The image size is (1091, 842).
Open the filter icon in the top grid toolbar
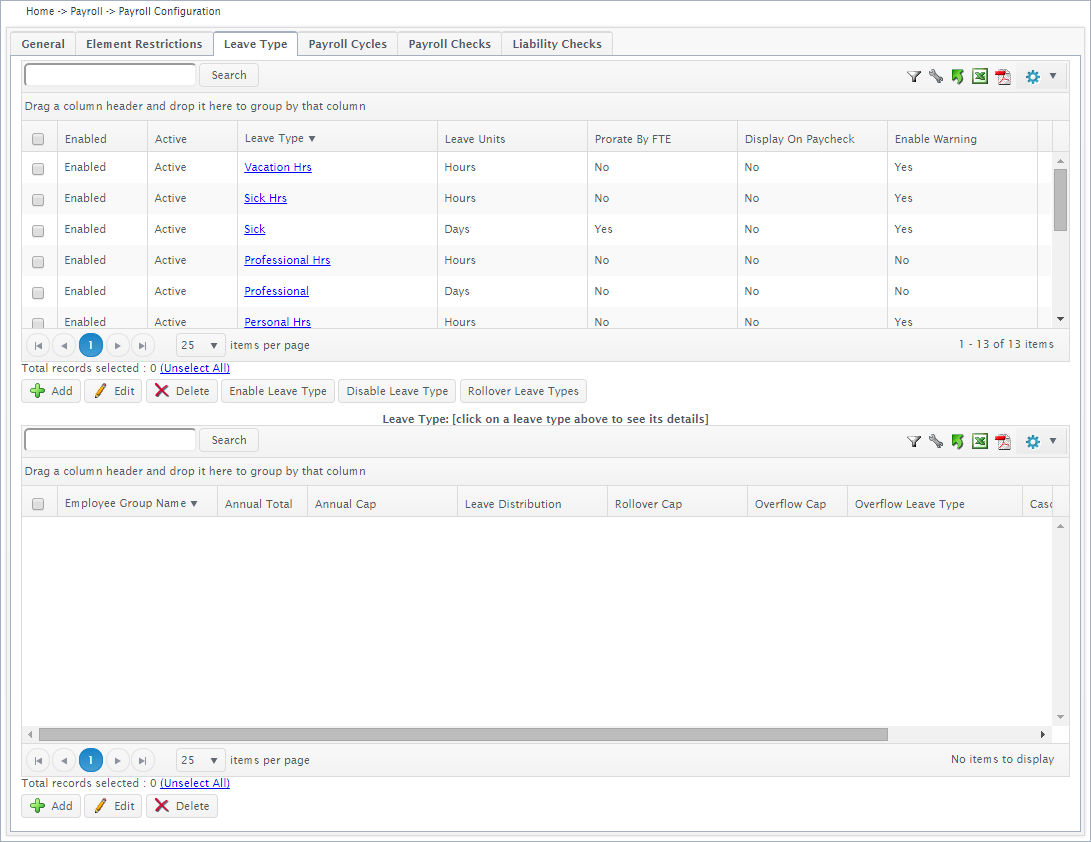[913, 76]
